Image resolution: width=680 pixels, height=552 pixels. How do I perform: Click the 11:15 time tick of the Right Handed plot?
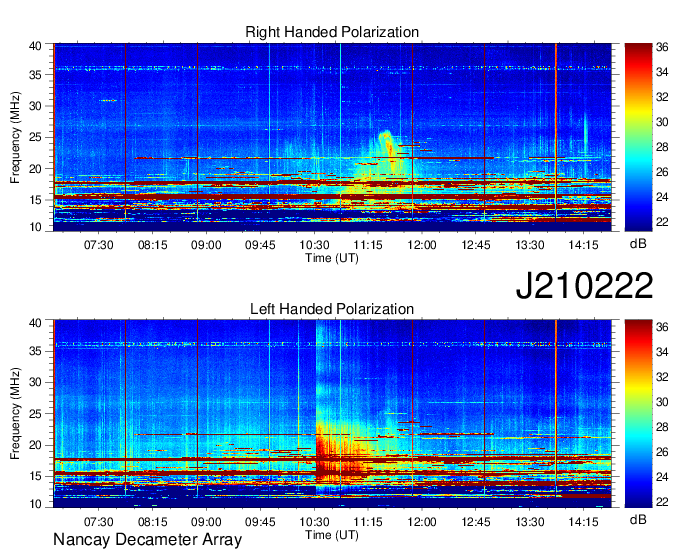click(x=368, y=245)
